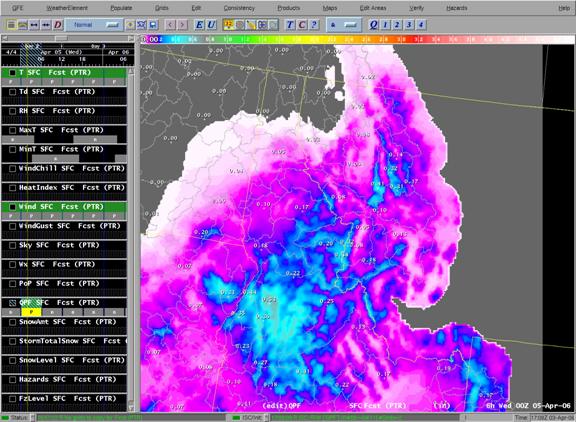Click the T icon in the toolbar

(290, 25)
